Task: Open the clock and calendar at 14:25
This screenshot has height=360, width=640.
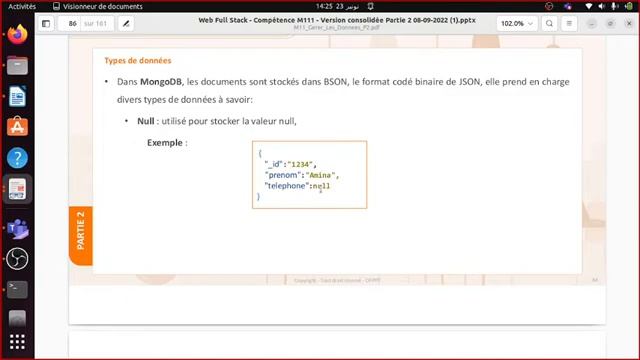Action: click(x=337, y=6)
